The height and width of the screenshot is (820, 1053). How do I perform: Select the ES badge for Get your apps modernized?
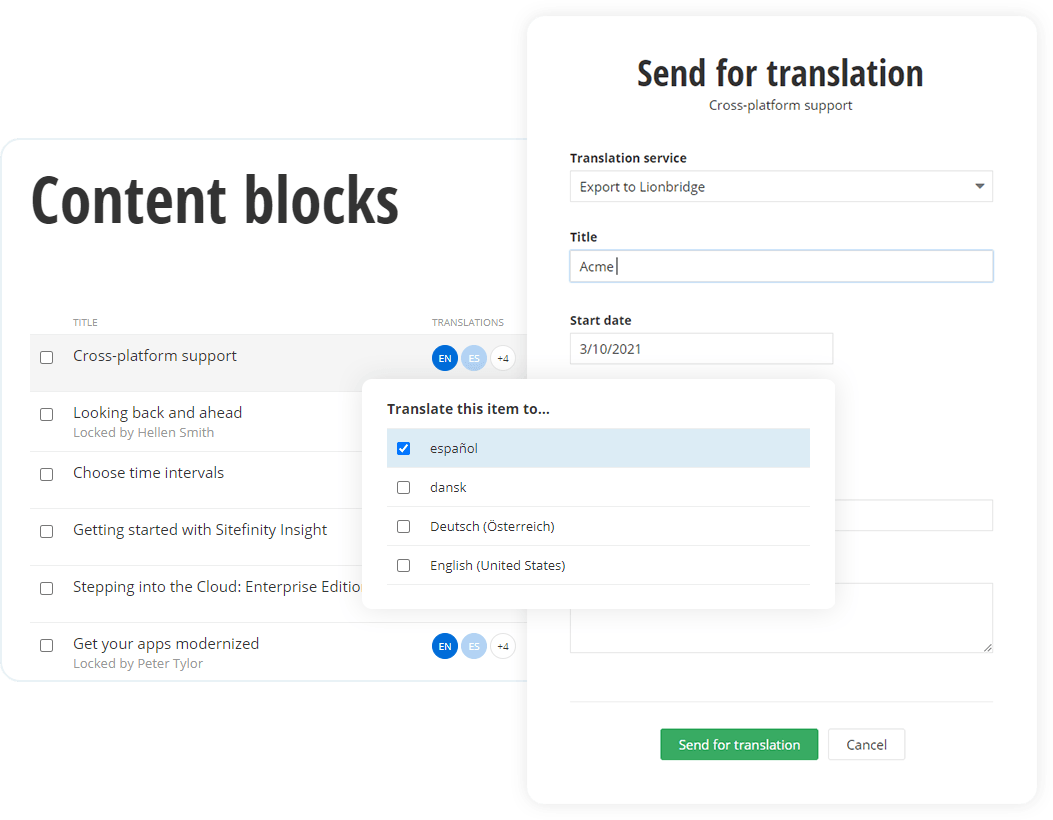click(x=473, y=646)
